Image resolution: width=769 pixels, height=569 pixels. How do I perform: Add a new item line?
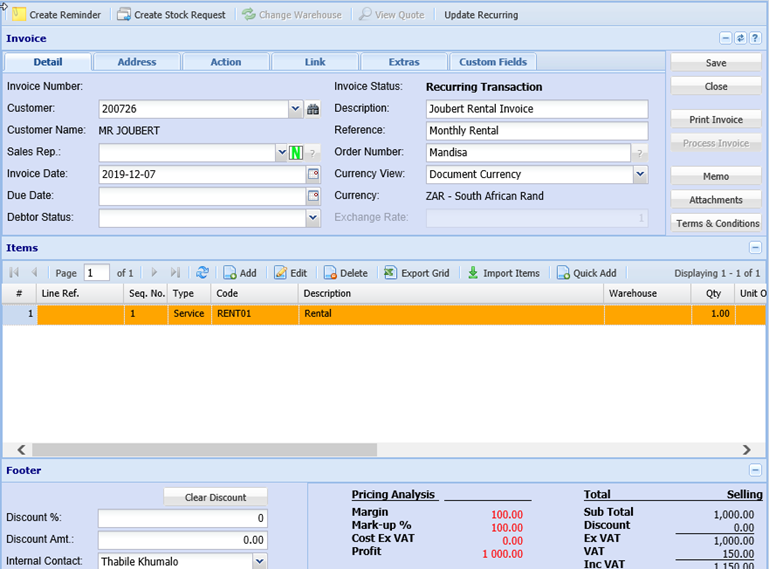click(239, 273)
